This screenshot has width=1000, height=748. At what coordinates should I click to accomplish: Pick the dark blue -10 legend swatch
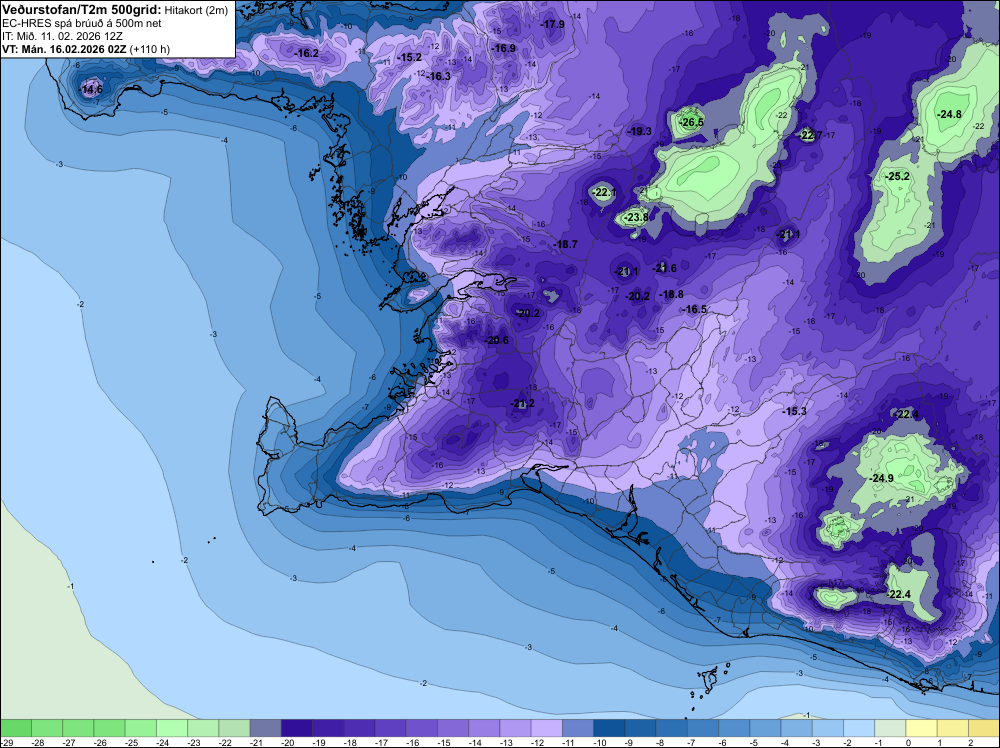tap(609, 728)
